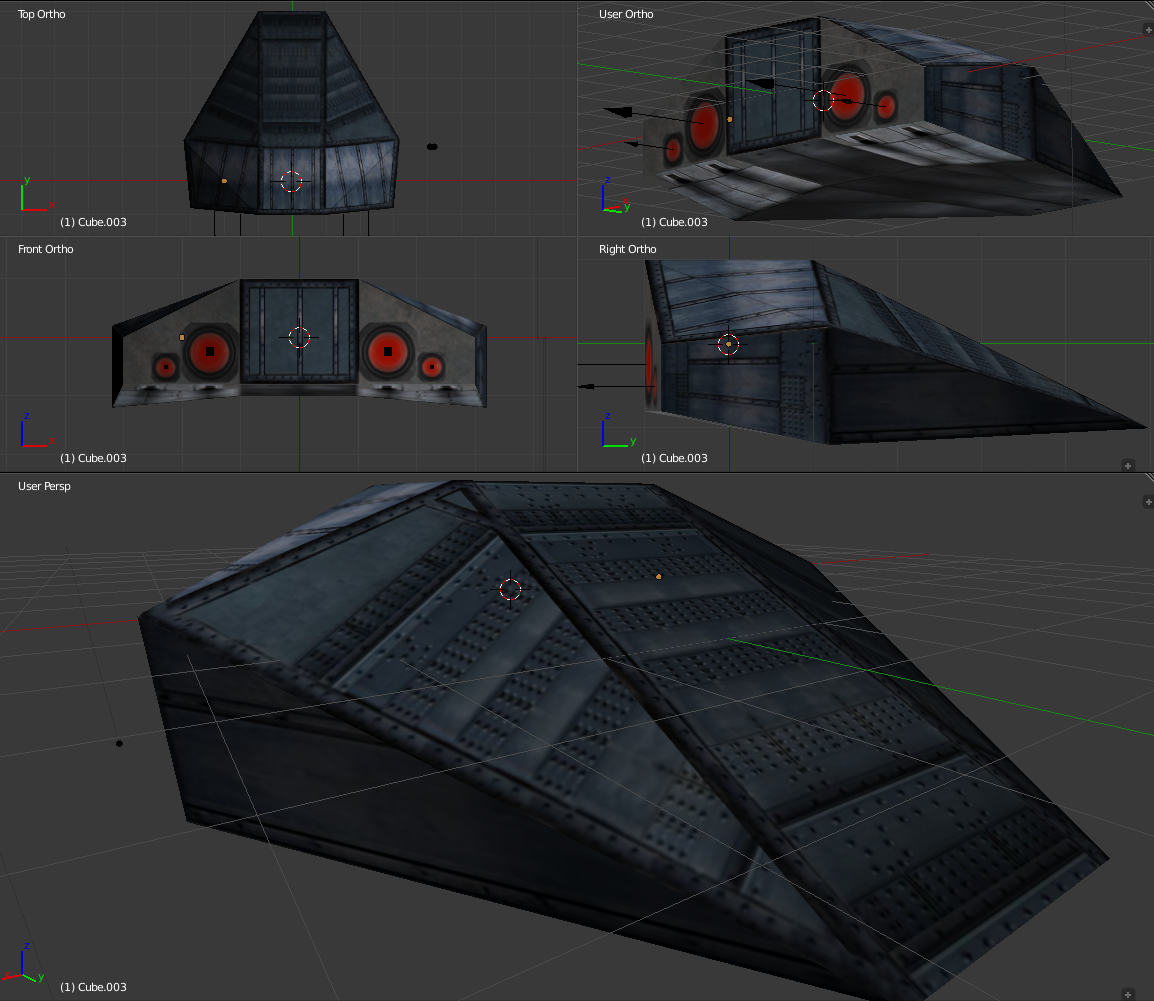Click the 'User Ortho' view label

click(626, 14)
